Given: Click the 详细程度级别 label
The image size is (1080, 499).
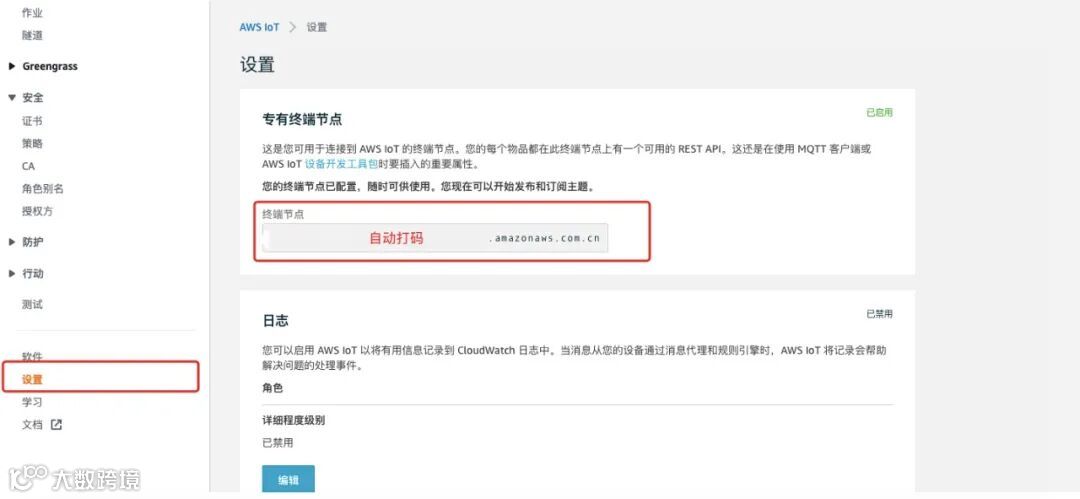Looking at the screenshot, I should (x=293, y=420).
